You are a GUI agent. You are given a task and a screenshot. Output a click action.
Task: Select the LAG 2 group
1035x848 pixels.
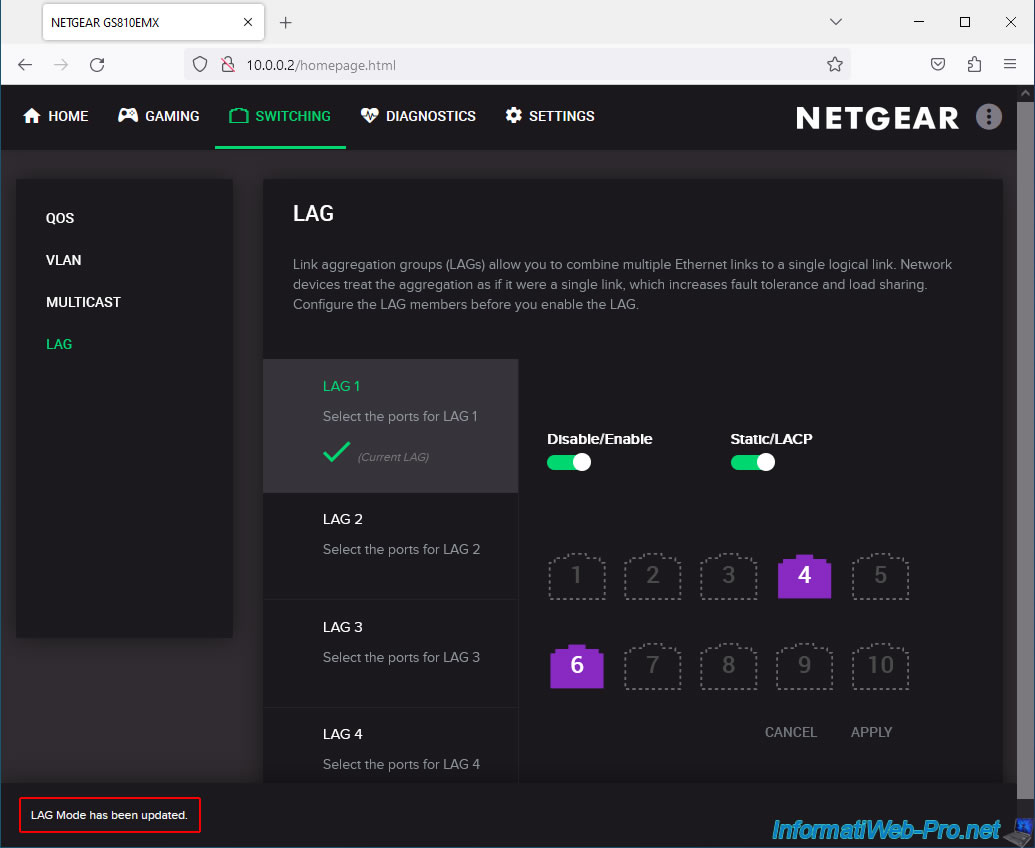[390, 546]
